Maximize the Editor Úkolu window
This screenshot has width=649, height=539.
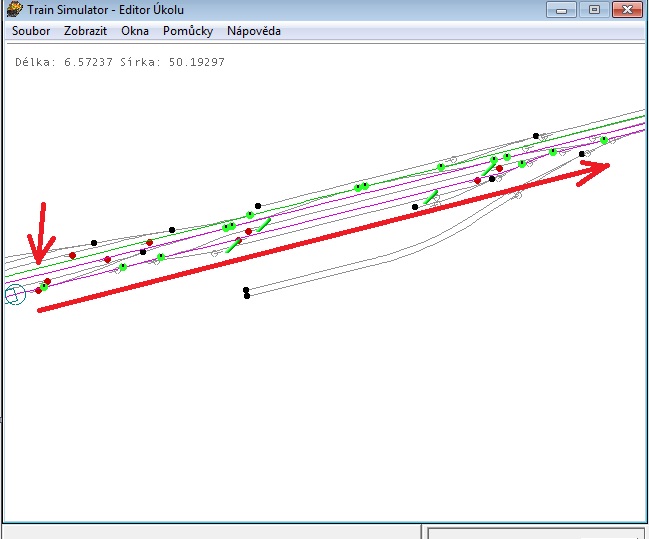(x=594, y=10)
